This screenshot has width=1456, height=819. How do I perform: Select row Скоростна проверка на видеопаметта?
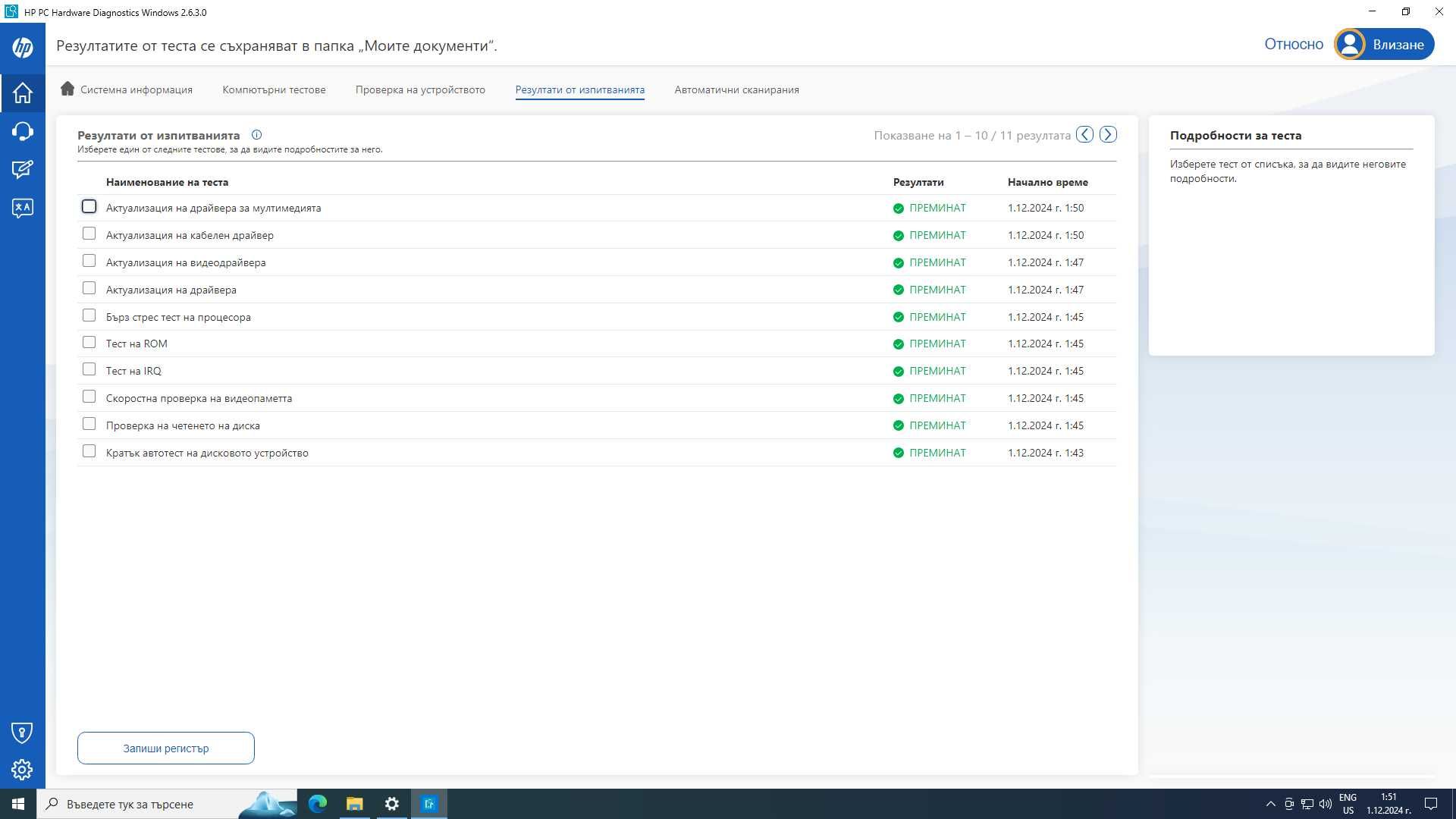coord(596,398)
